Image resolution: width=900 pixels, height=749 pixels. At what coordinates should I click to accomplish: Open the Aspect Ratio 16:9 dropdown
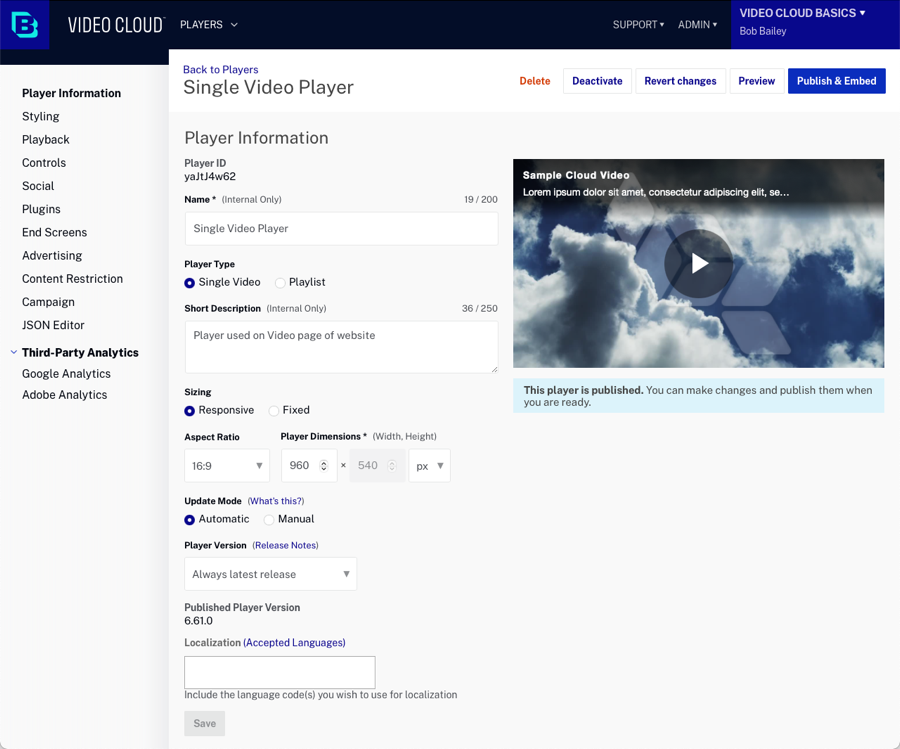(227, 465)
